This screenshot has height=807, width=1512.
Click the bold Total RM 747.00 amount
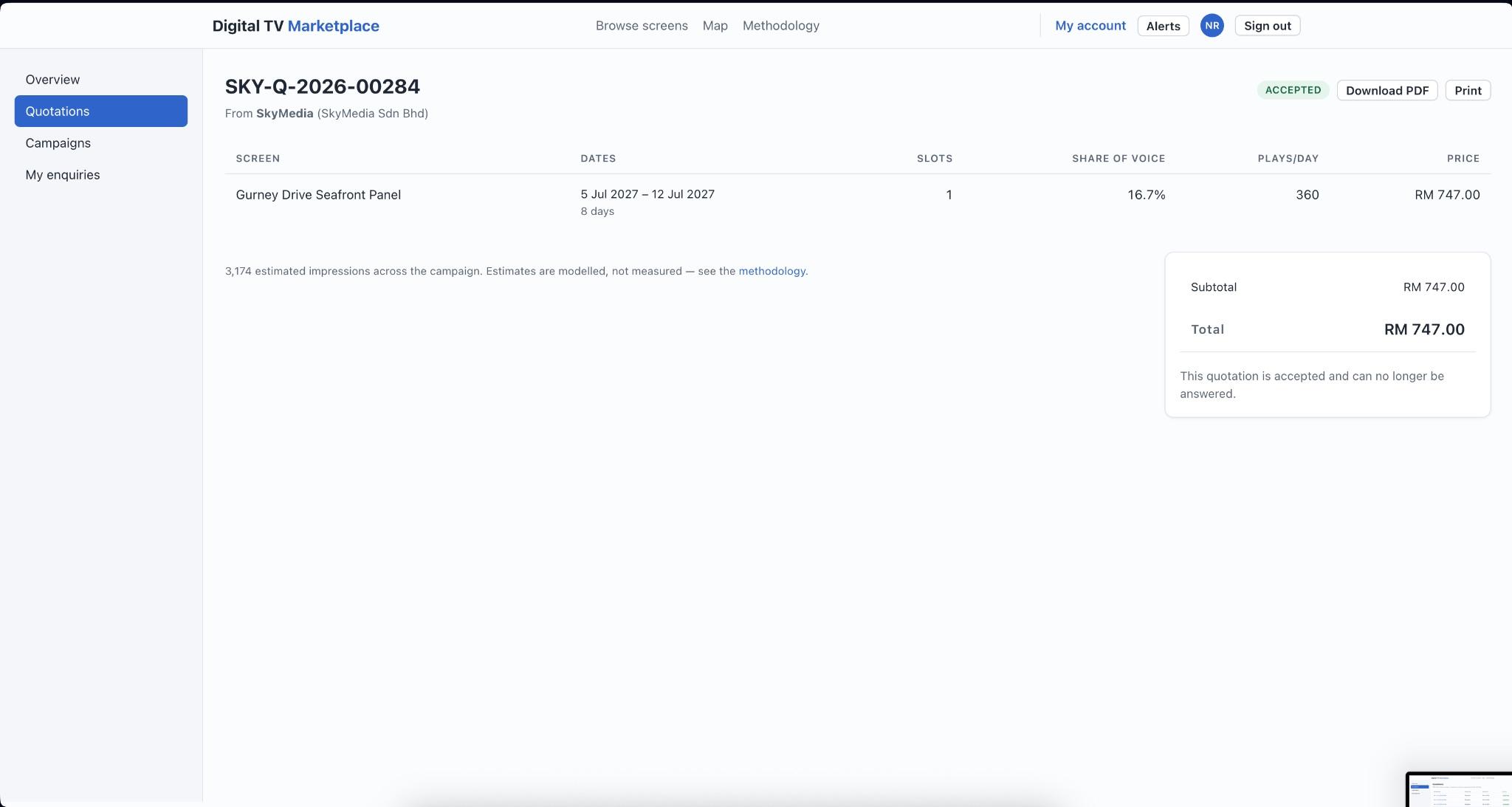point(1424,329)
